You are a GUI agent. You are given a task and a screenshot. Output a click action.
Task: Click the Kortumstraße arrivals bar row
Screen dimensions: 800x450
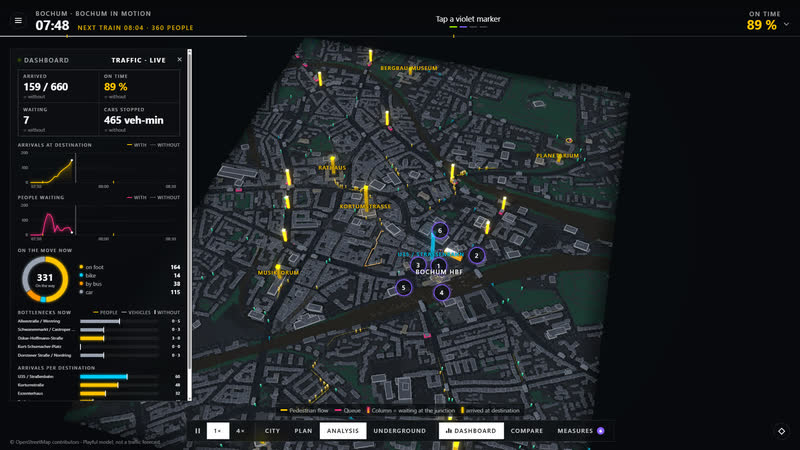coord(98,385)
